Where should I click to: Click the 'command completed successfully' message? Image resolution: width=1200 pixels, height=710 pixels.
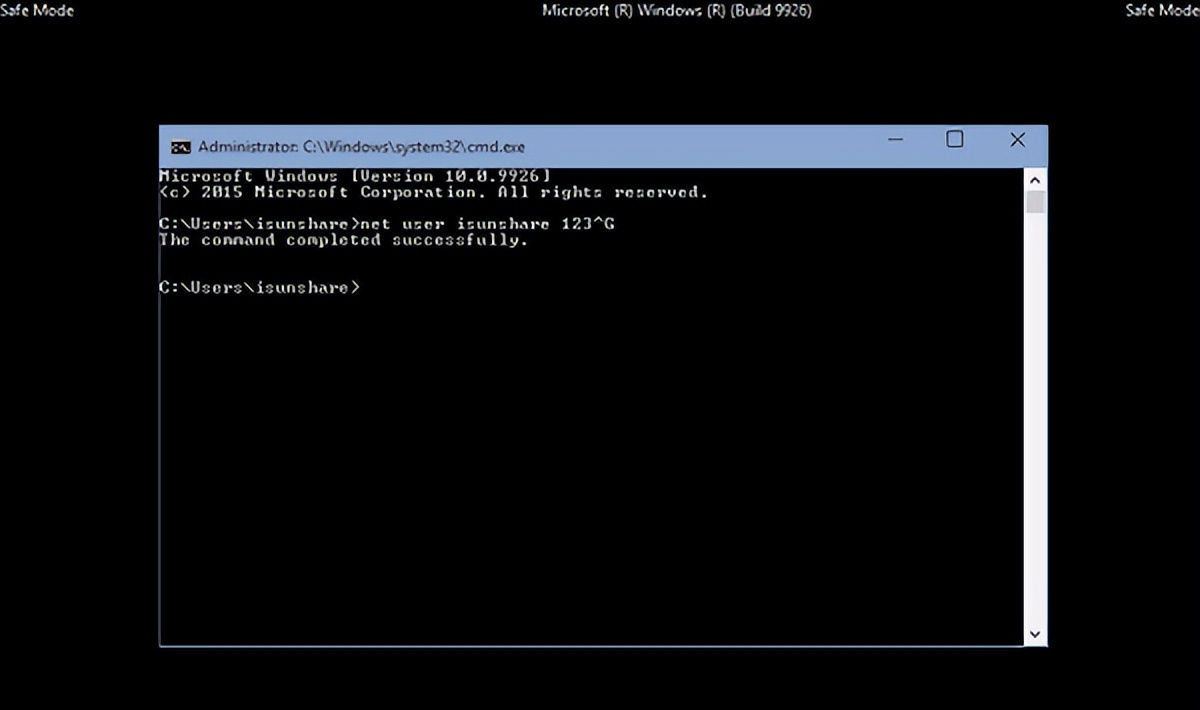(343, 240)
